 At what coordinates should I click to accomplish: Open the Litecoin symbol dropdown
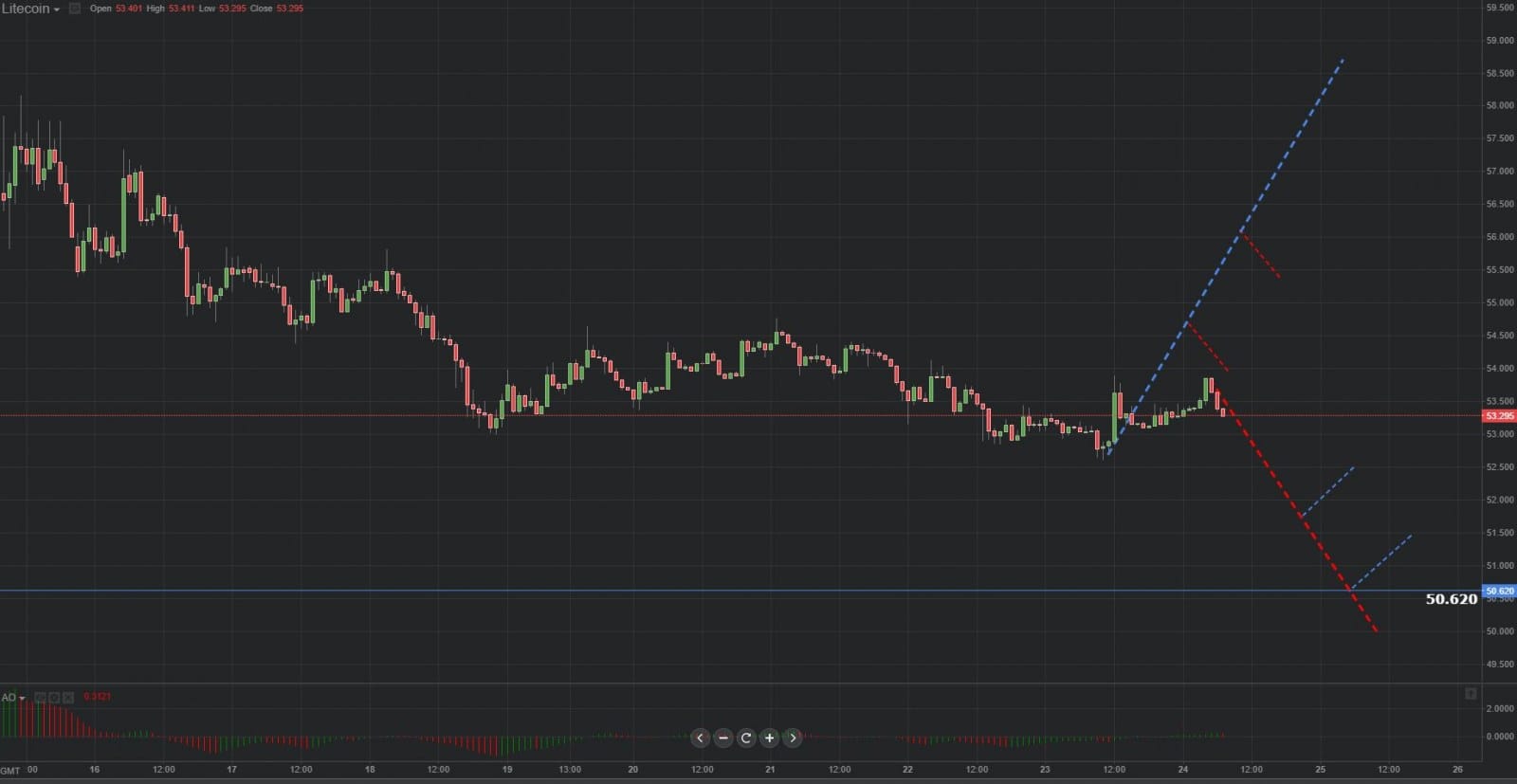(x=30, y=9)
